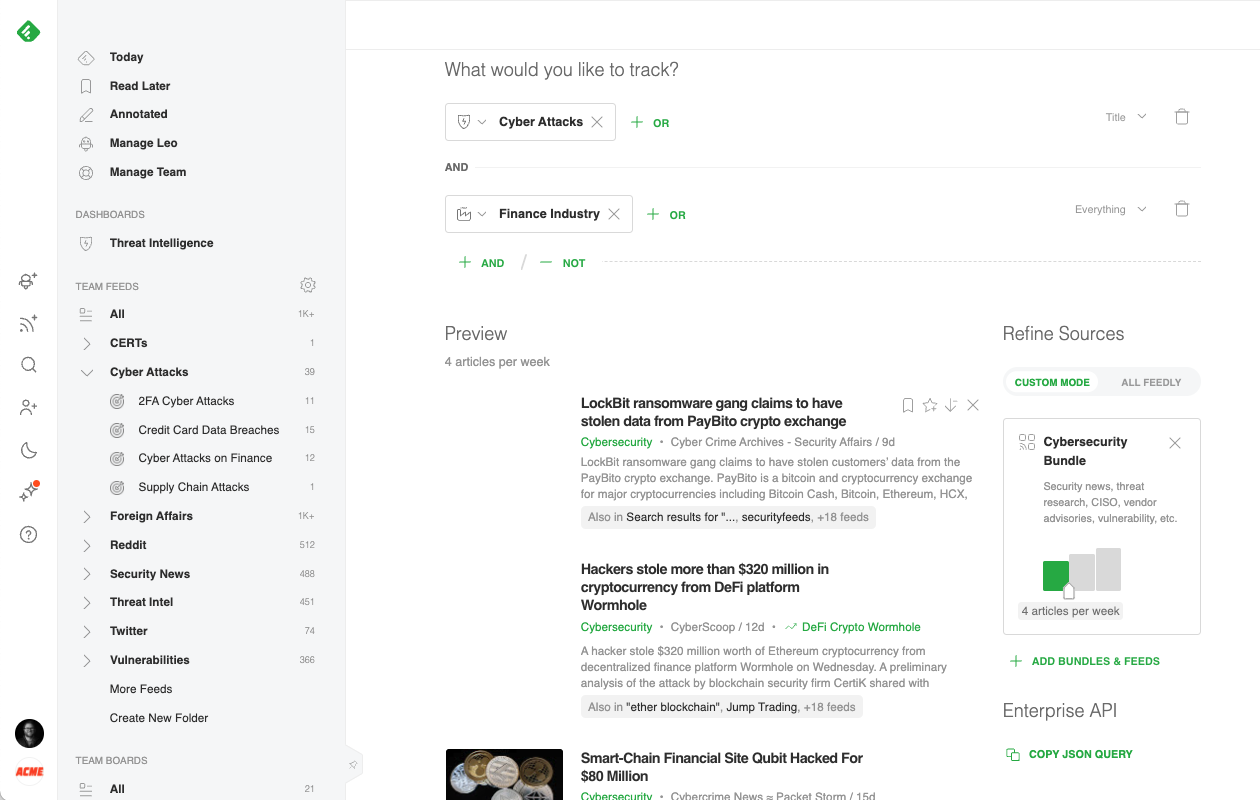1260x800 pixels.
Task: Click the Team Feeds settings gear
Action: [x=308, y=286]
